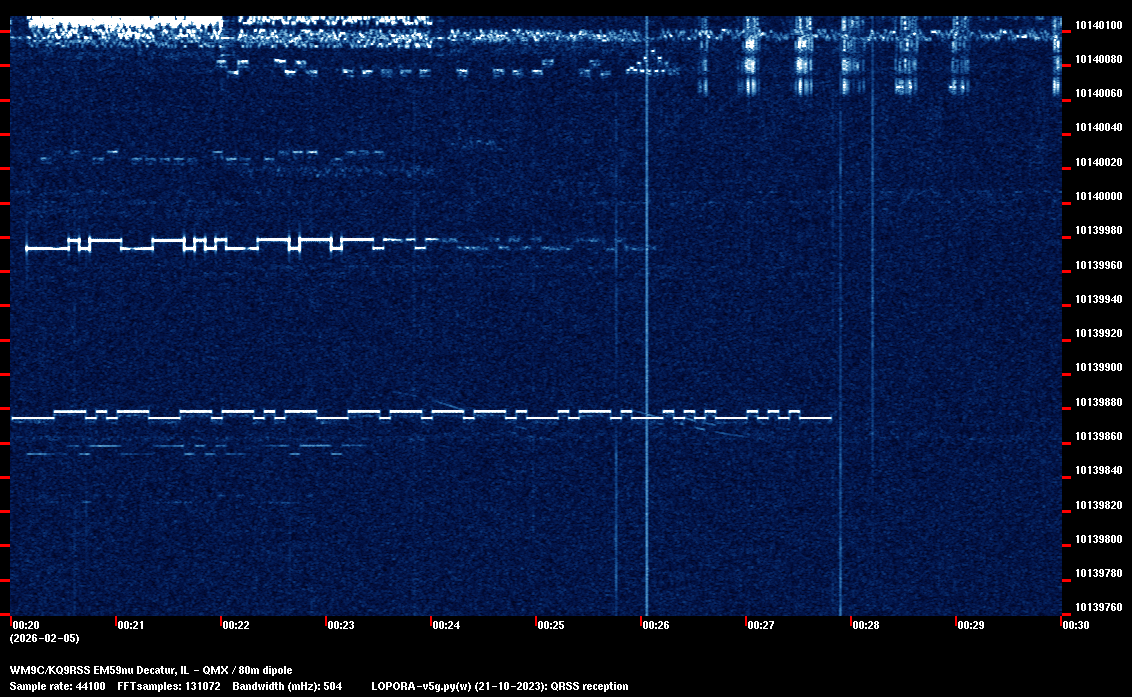
Task: Click the WM9C/KQ9RSS station caption
Action: pyautogui.click(x=151, y=669)
